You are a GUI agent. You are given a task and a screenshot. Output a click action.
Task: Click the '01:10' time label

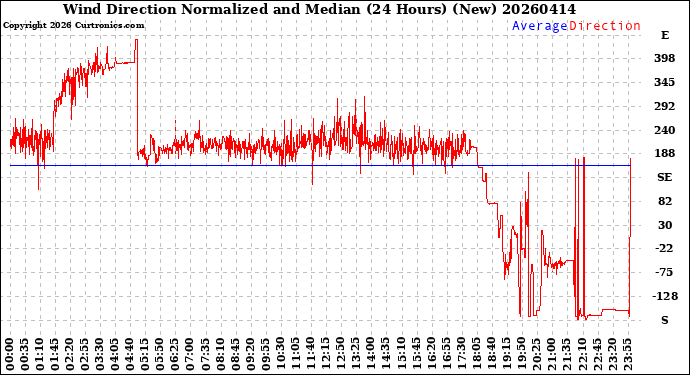coord(40,355)
